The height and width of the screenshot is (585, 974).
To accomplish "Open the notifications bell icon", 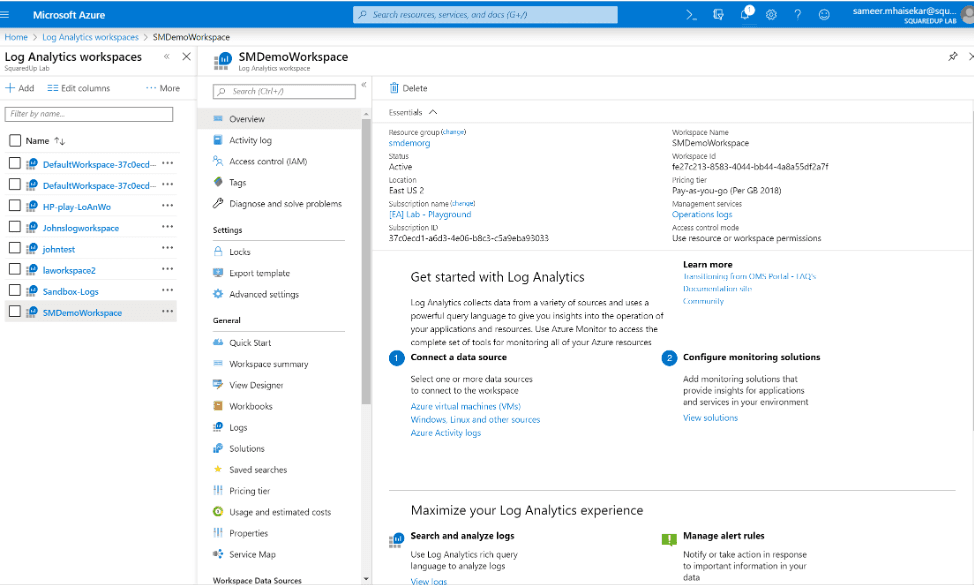I will [745, 15].
